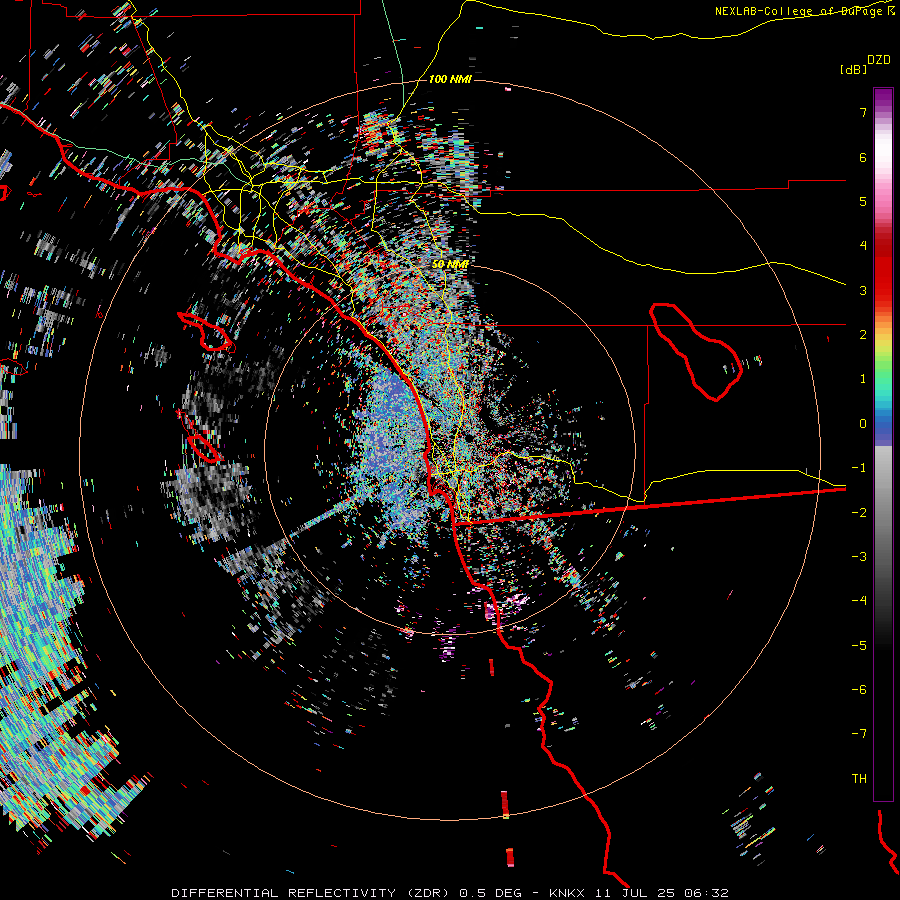Click the red section of the color bar
Image resolution: width=900 pixels, height=900 pixels.
883,270
